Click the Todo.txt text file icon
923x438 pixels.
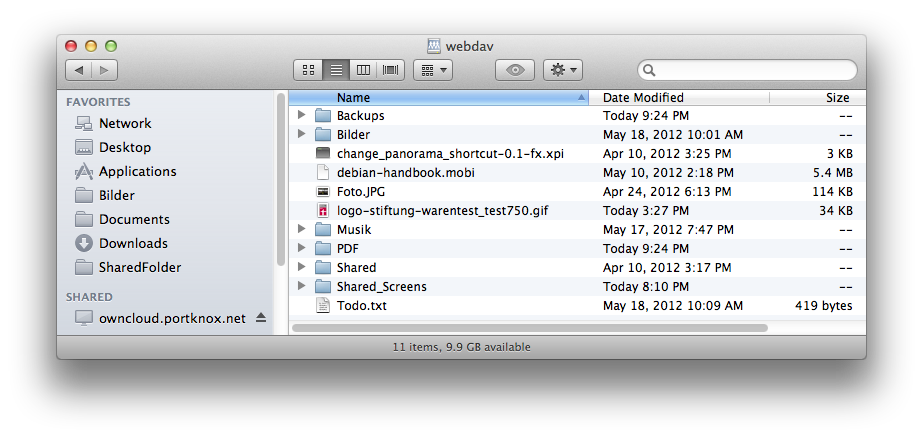[323, 306]
